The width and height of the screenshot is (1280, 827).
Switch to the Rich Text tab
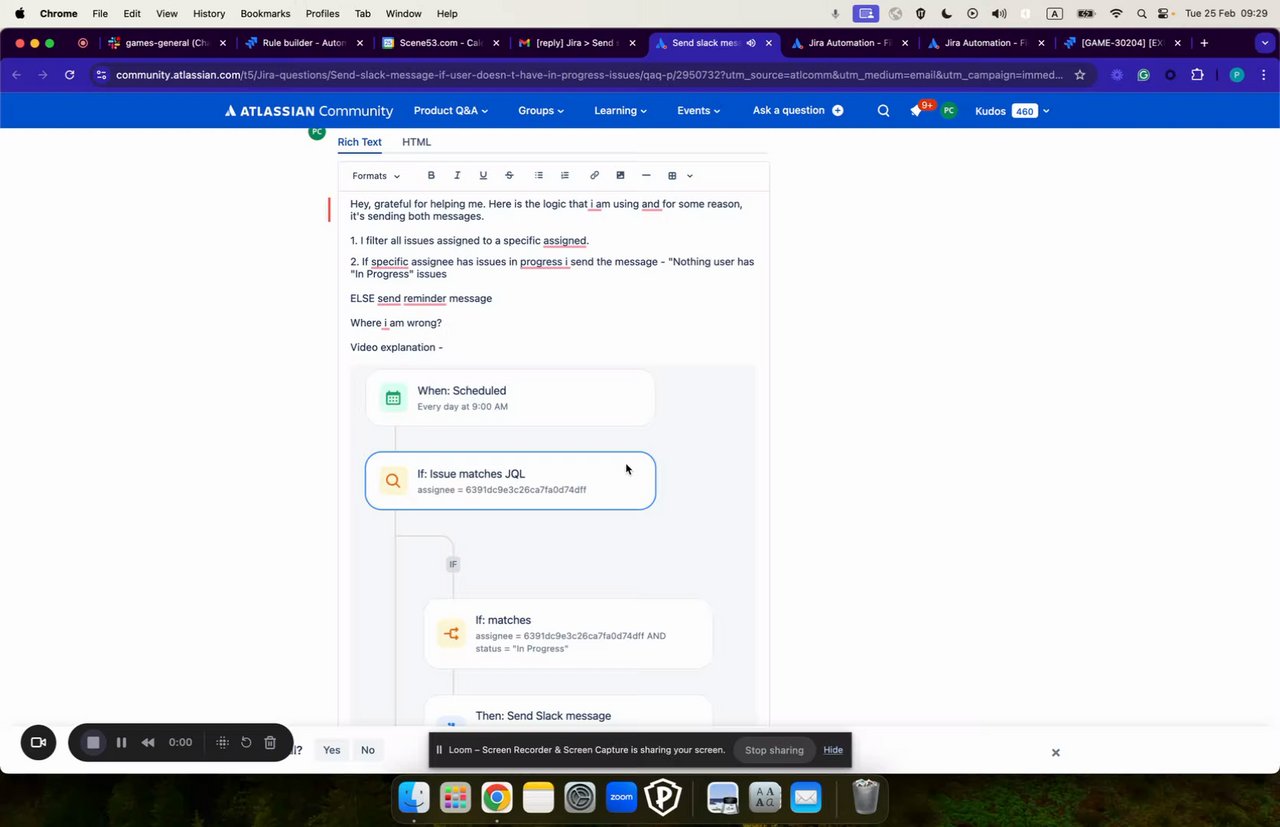tap(359, 142)
